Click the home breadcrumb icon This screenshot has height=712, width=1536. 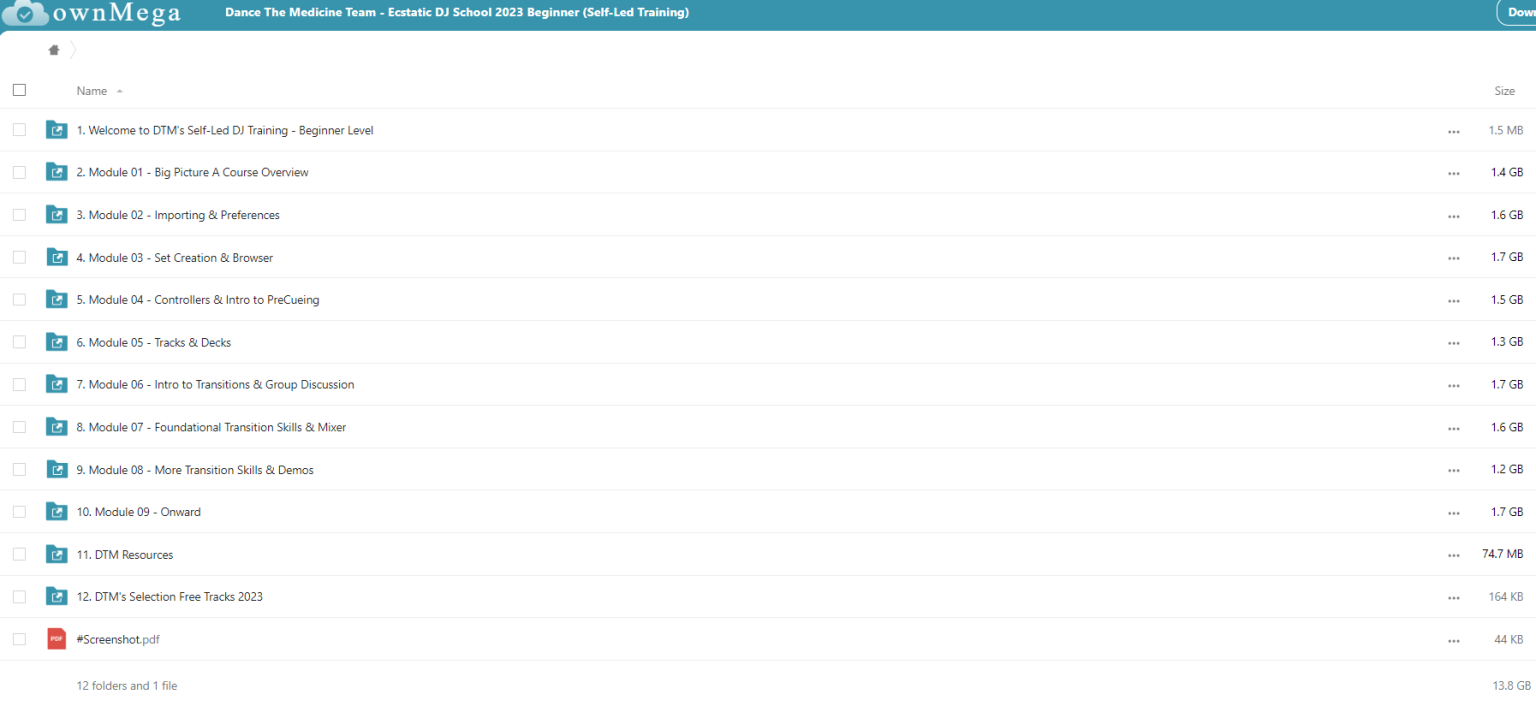tap(54, 50)
